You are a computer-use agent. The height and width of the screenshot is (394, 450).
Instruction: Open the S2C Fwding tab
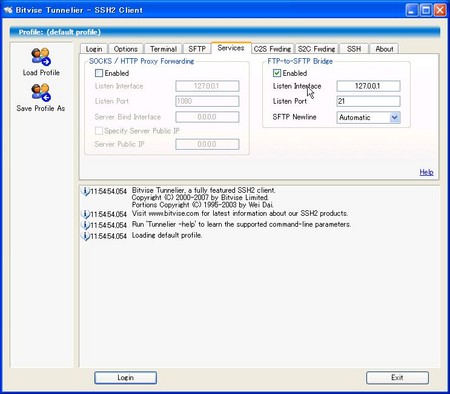[317, 49]
